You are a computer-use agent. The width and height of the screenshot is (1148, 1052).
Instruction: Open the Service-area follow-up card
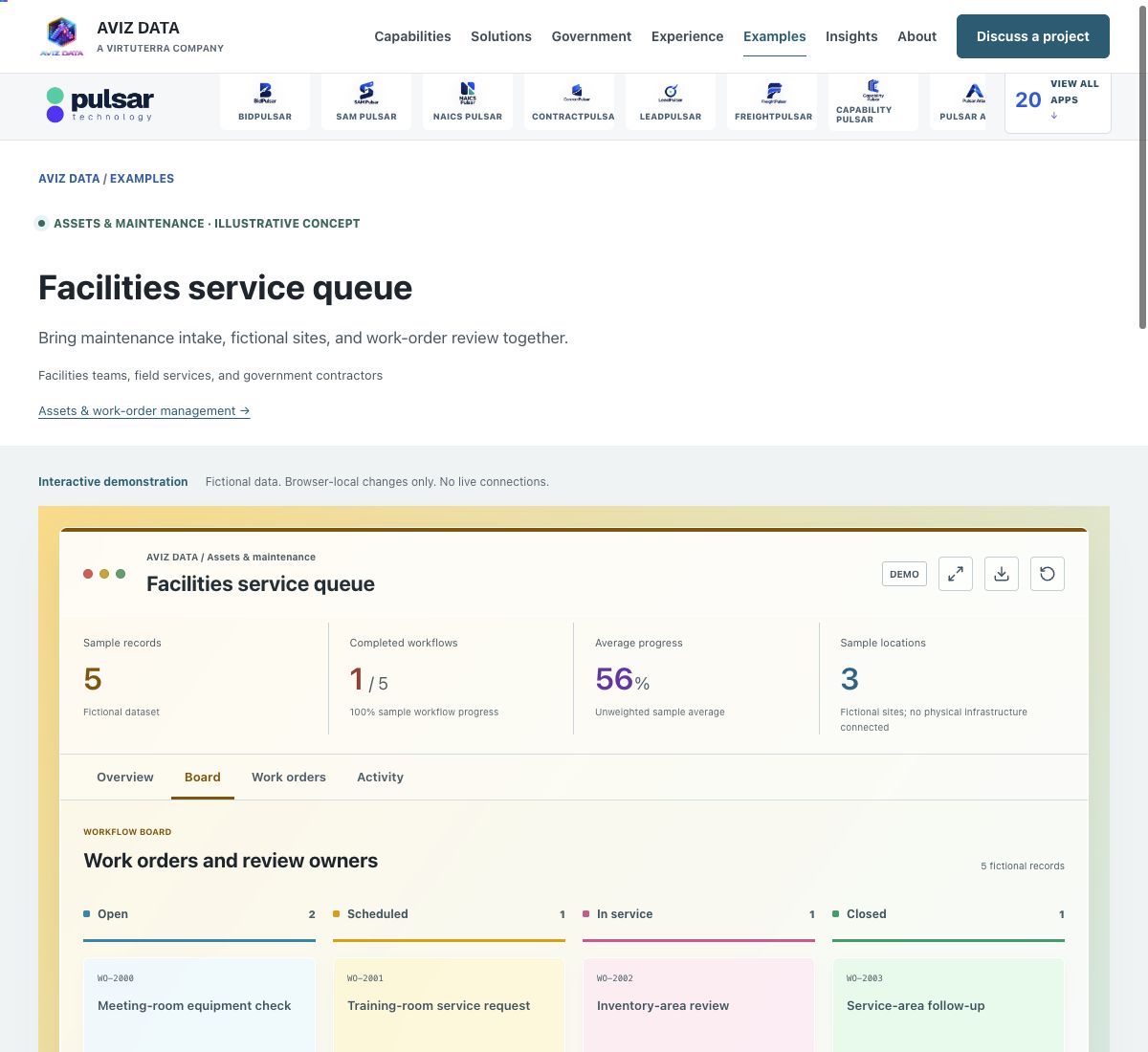pyautogui.click(x=948, y=1005)
